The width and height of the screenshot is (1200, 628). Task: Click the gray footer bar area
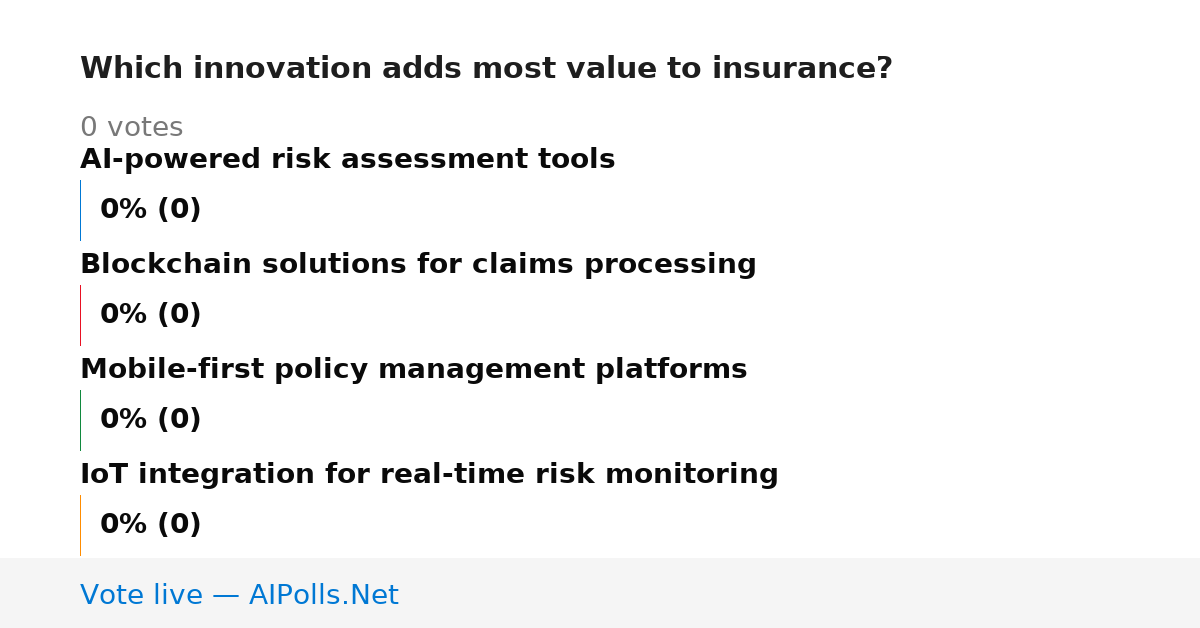tap(600, 593)
